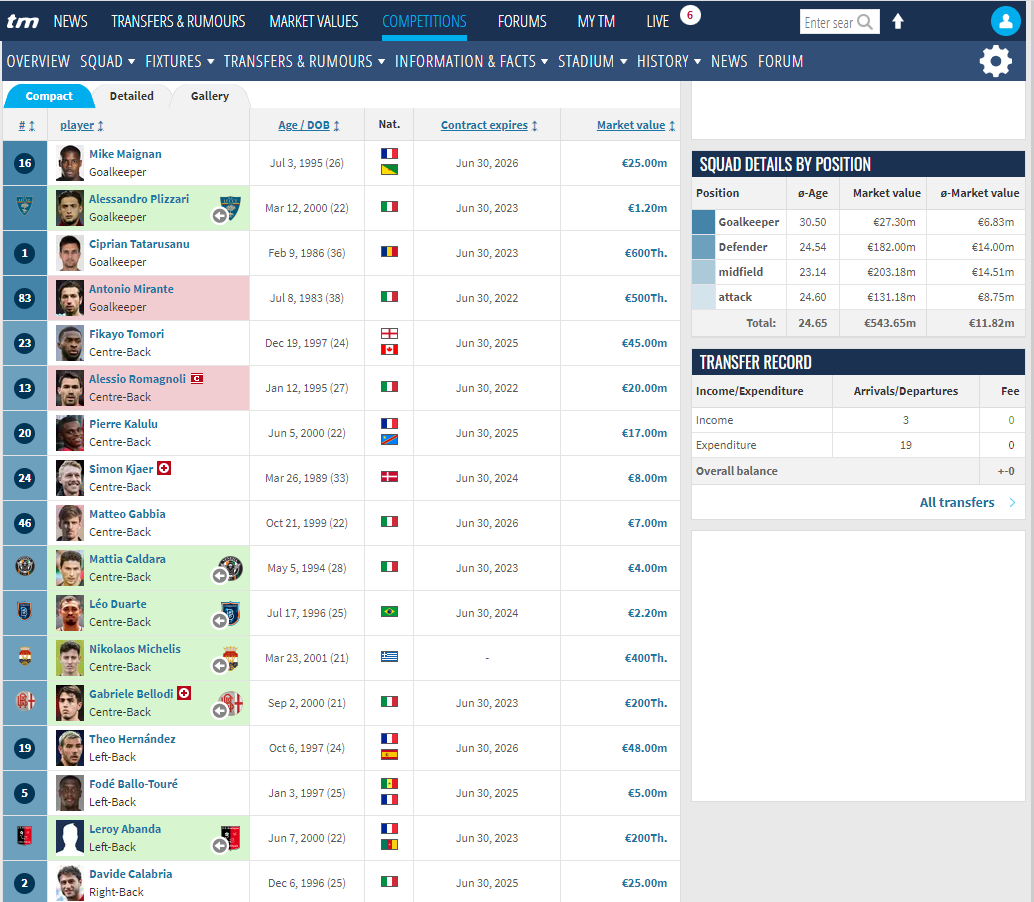Open the live notifications badge showing 6
Viewport: 1034px width, 902px height.
pyautogui.click(x=690, y=15)
